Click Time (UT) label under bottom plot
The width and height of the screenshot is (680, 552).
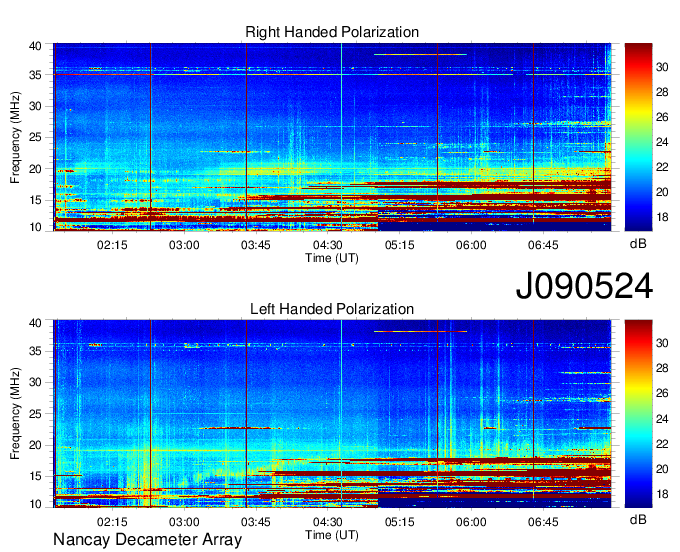pyautogui.click(x=332, y=535)
